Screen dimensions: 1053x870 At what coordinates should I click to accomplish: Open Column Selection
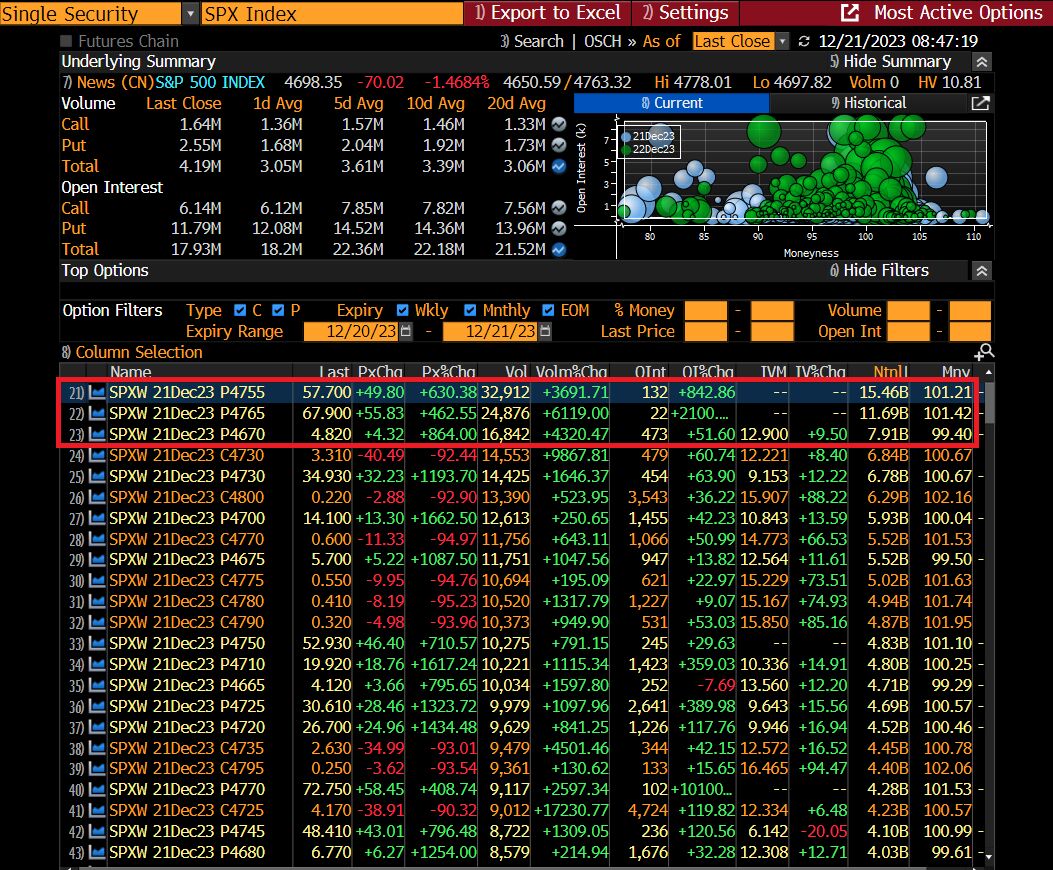pyautogui.click(x=132, y=351)
